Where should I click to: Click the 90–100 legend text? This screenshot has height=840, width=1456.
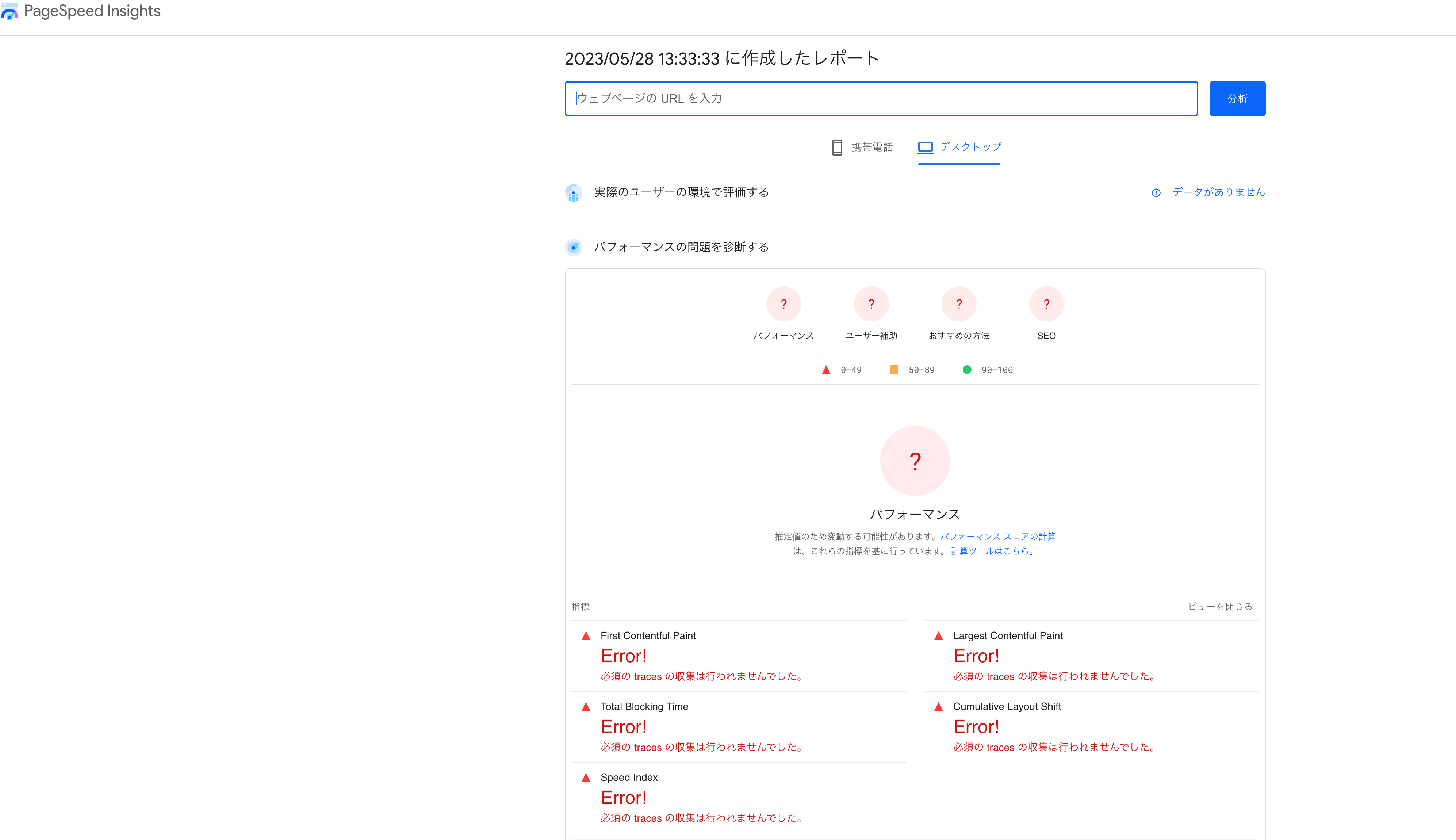pyautogui.click(x=997, y=370)
